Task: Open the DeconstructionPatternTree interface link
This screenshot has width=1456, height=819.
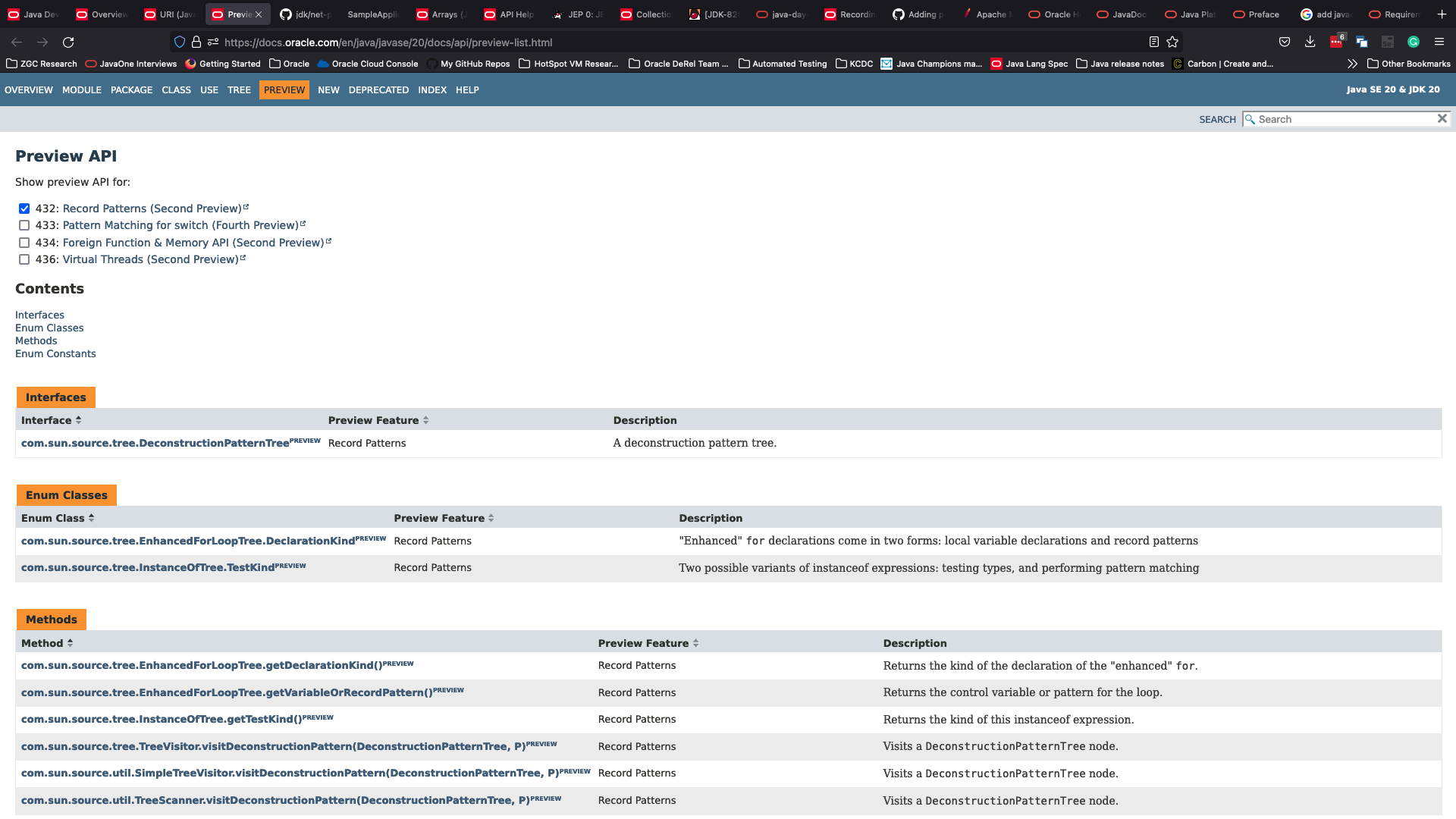Action: [155, 443]
